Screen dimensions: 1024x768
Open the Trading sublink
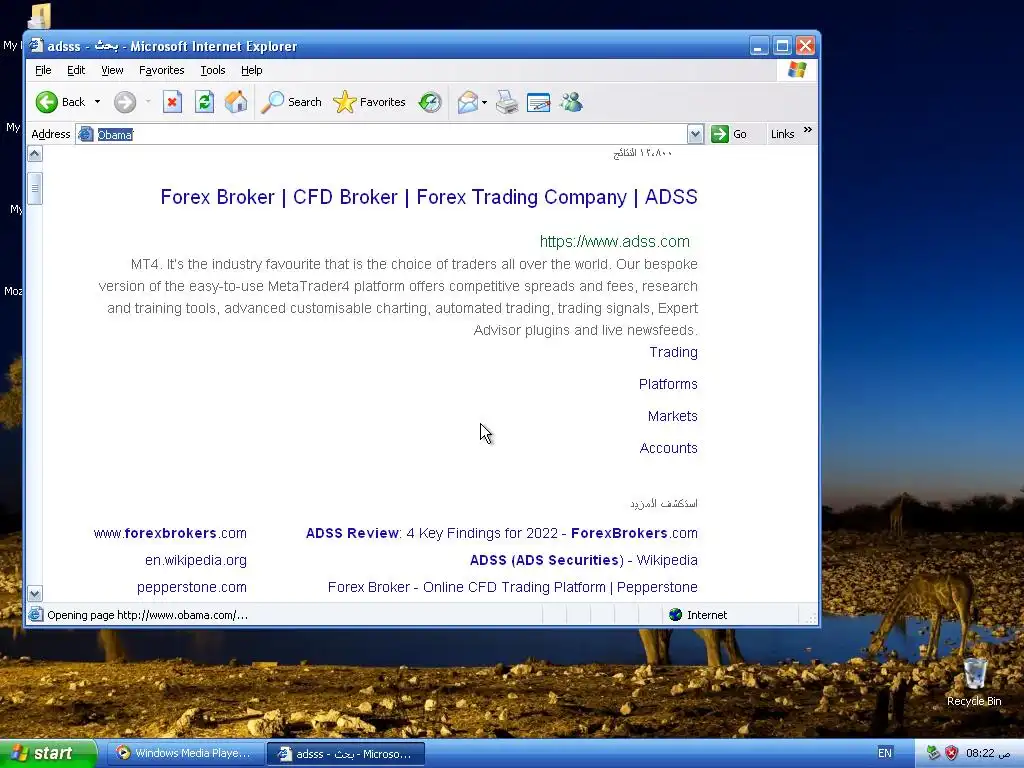[x=673, y=352]
